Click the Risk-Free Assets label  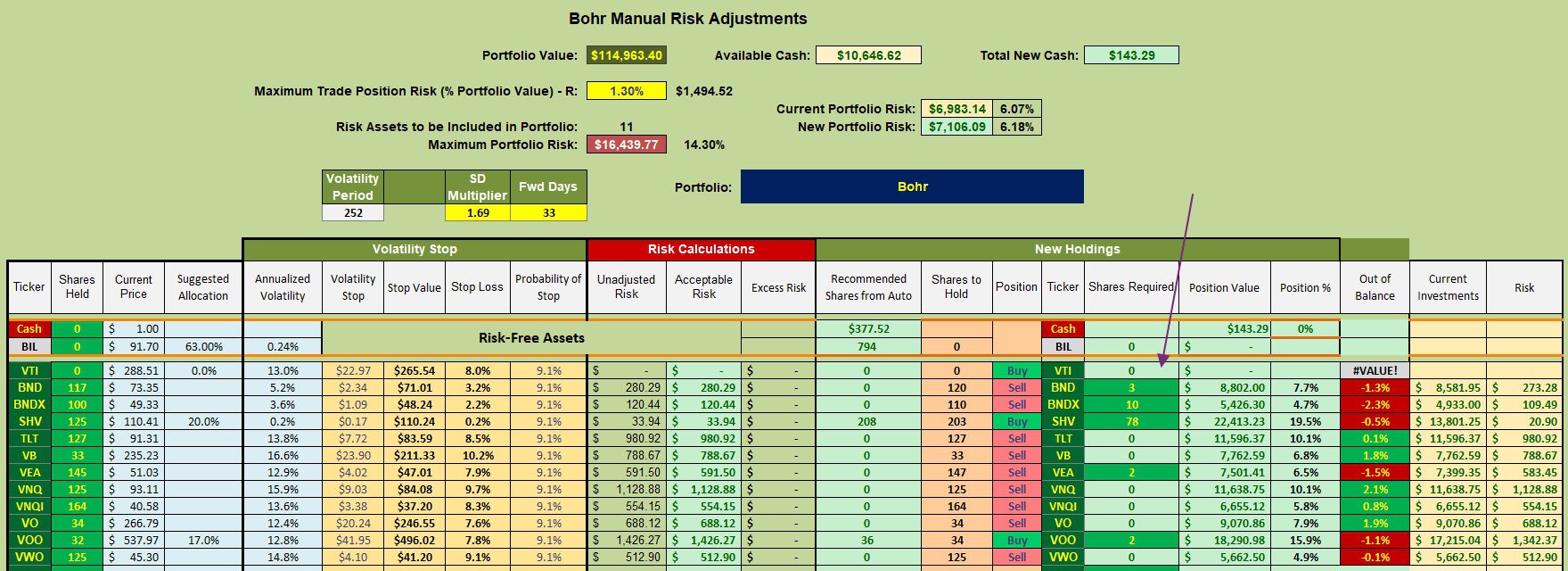[x=532, y=338]
